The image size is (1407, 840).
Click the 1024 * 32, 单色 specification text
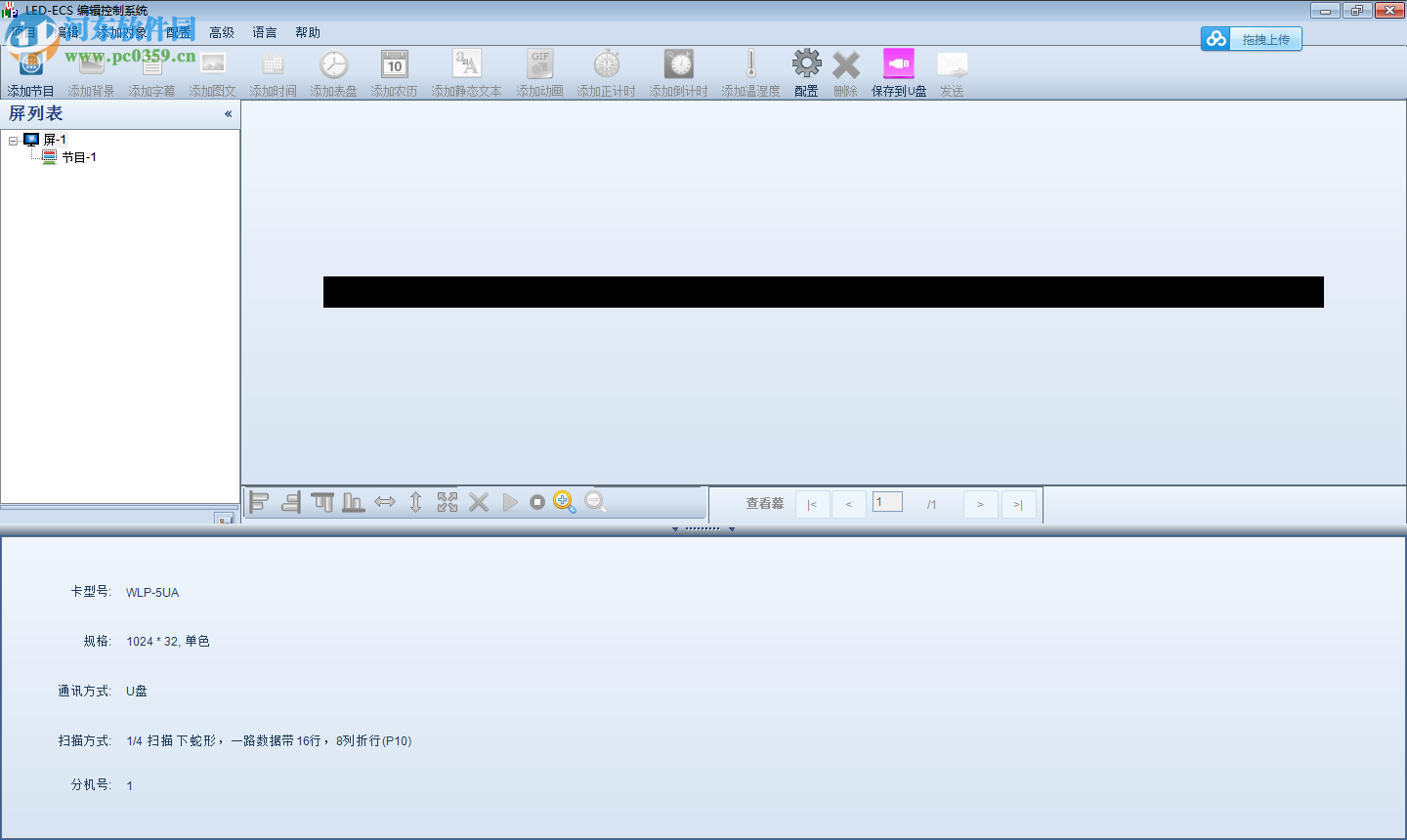coord(168,642)
